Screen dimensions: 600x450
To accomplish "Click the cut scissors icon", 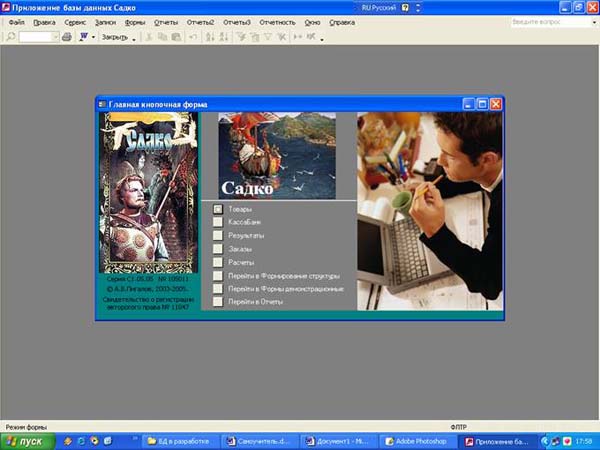I will [x=149, y=37].
